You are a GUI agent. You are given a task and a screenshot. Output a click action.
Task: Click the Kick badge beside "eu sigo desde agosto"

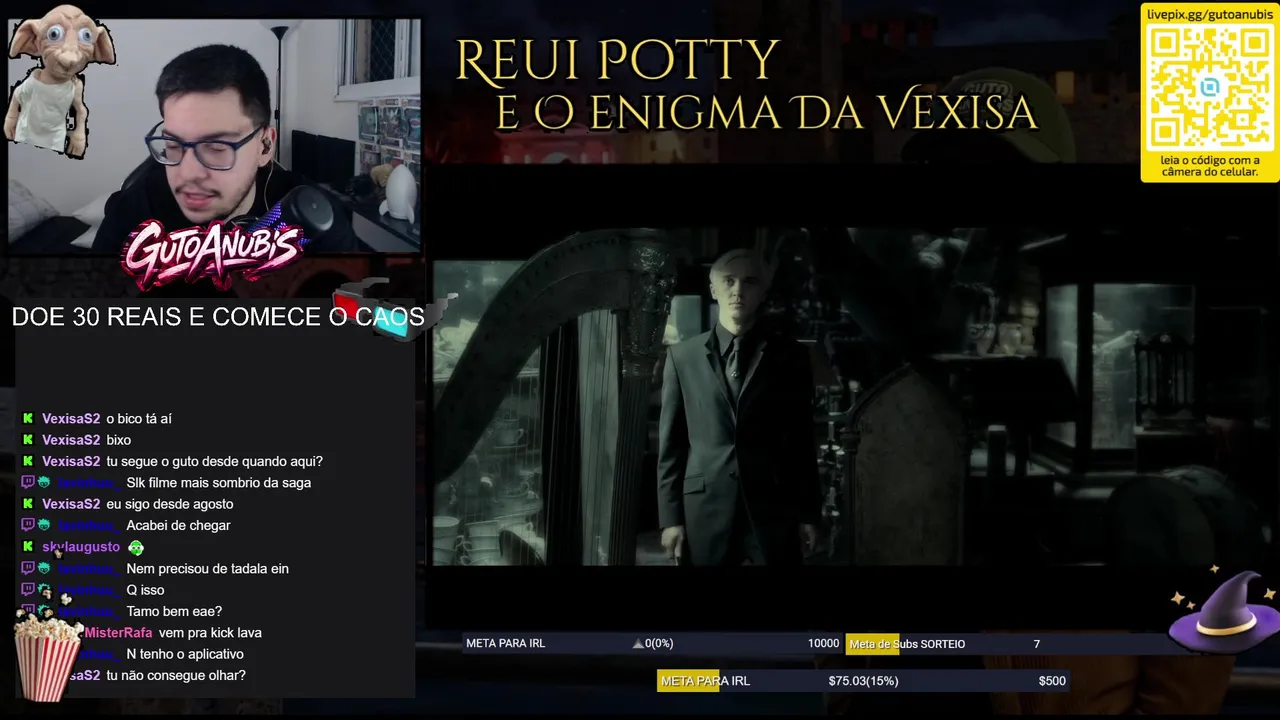28,504
